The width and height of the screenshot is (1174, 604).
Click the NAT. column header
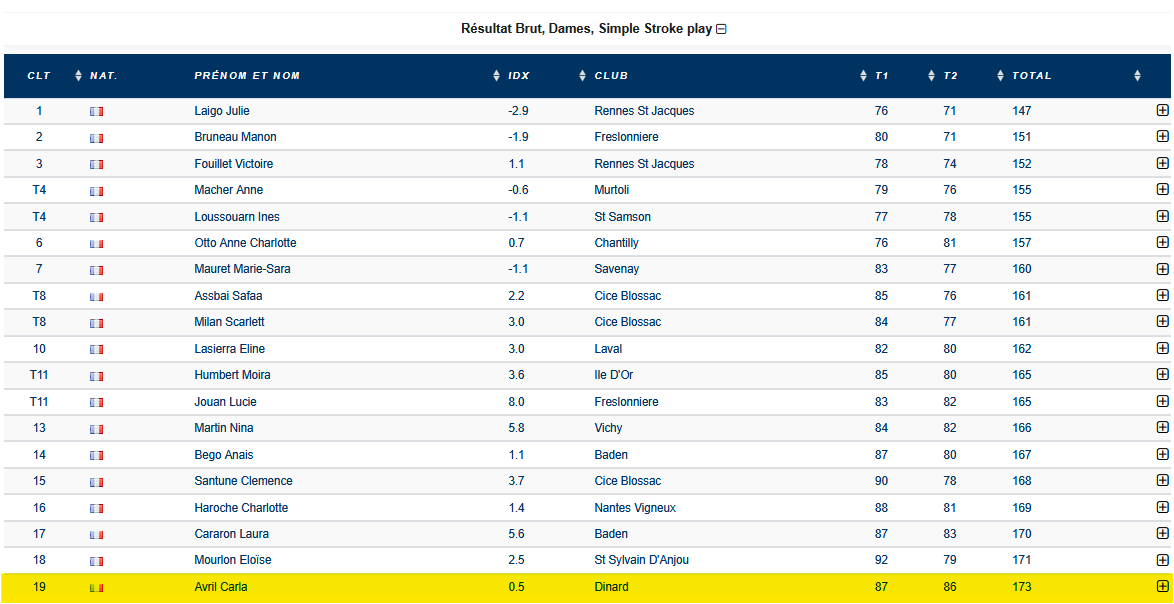click(x=103, y=76)
